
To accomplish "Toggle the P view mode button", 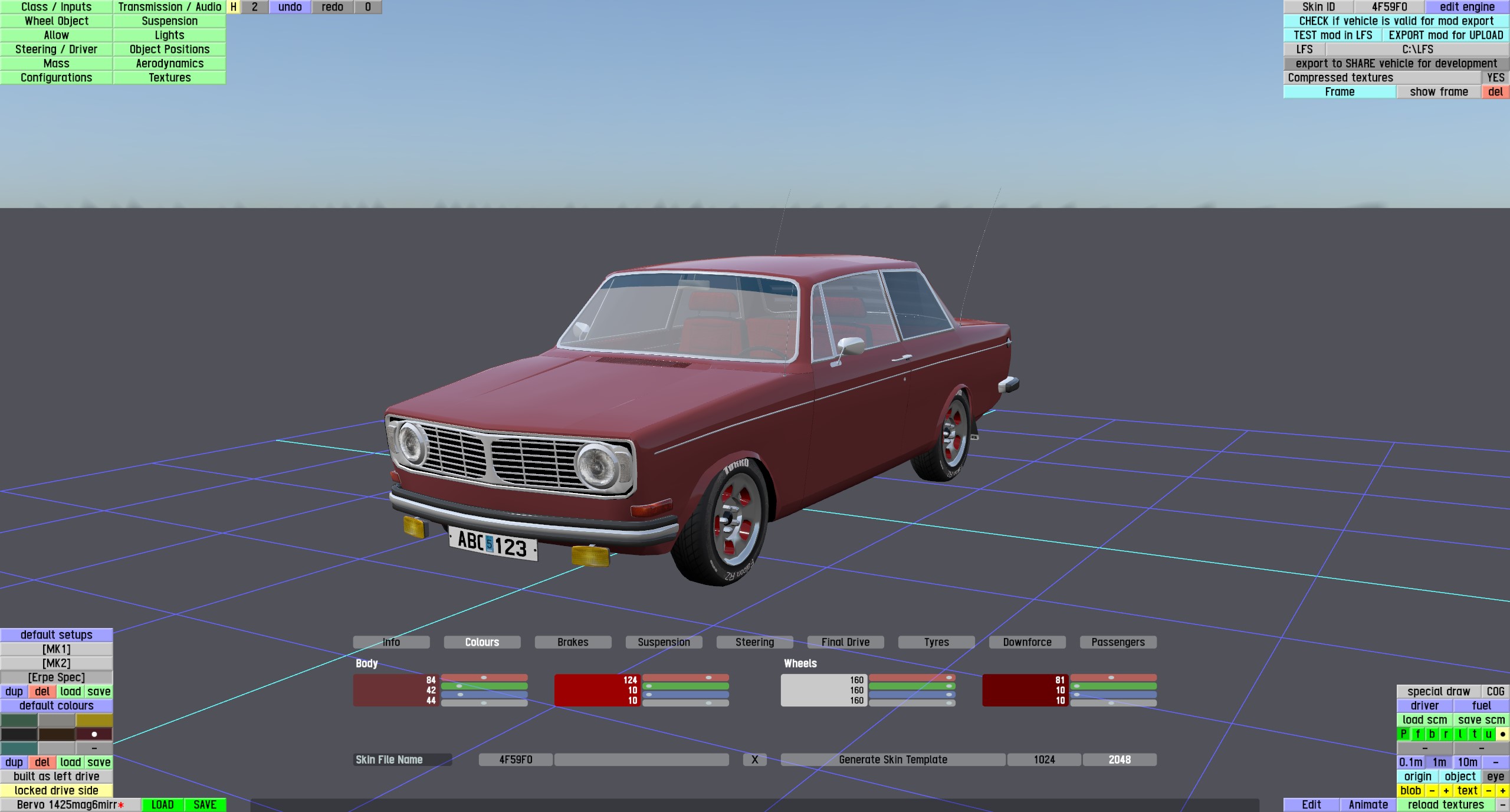I will point(1404,734).
